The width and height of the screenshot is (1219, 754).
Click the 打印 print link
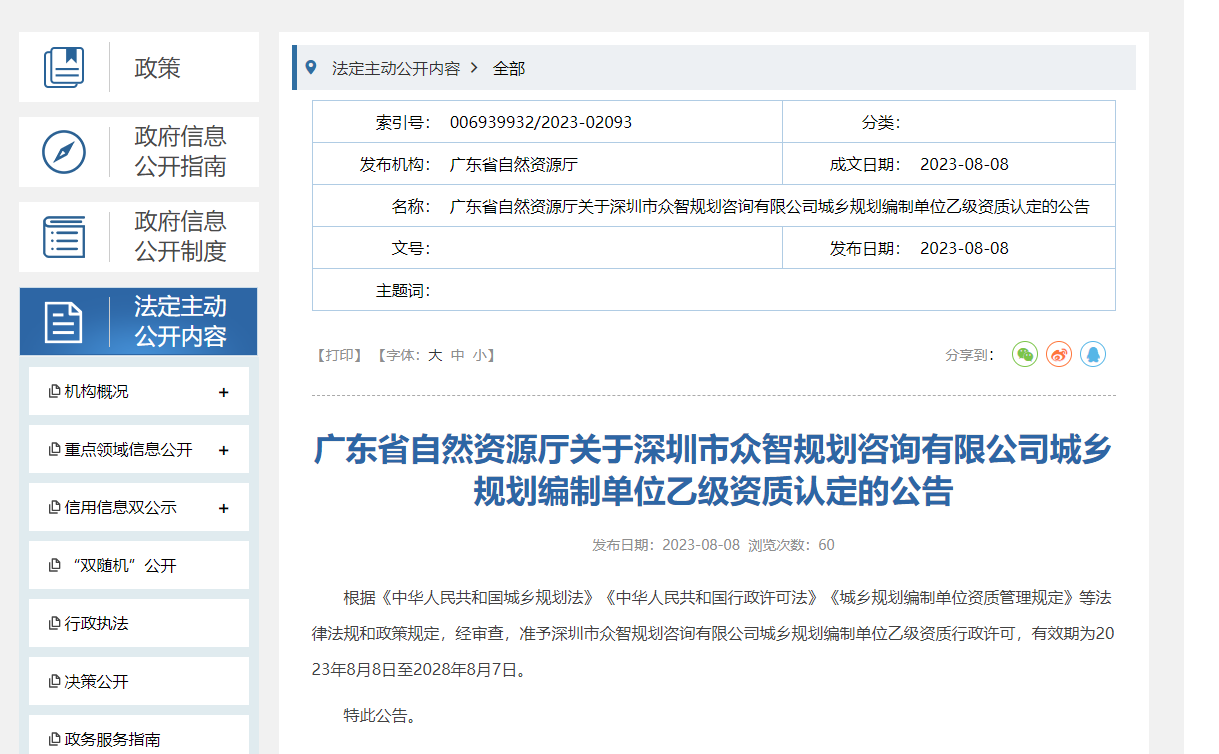pos(339,354)
